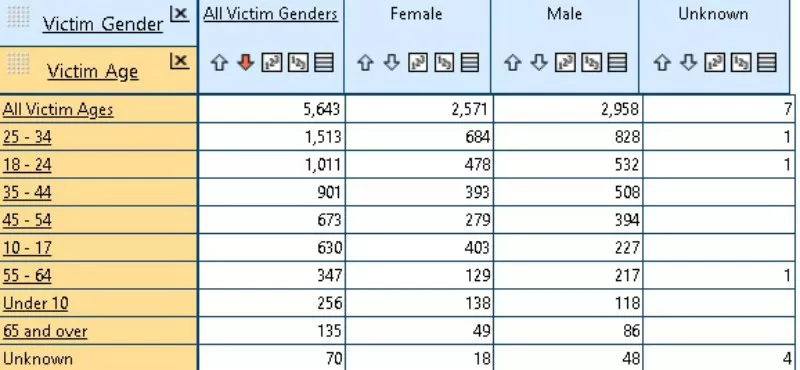Screen dimensions: 800x370
Task: Open the Victim Gender dimension link
Action: click(x=103, y=23)
